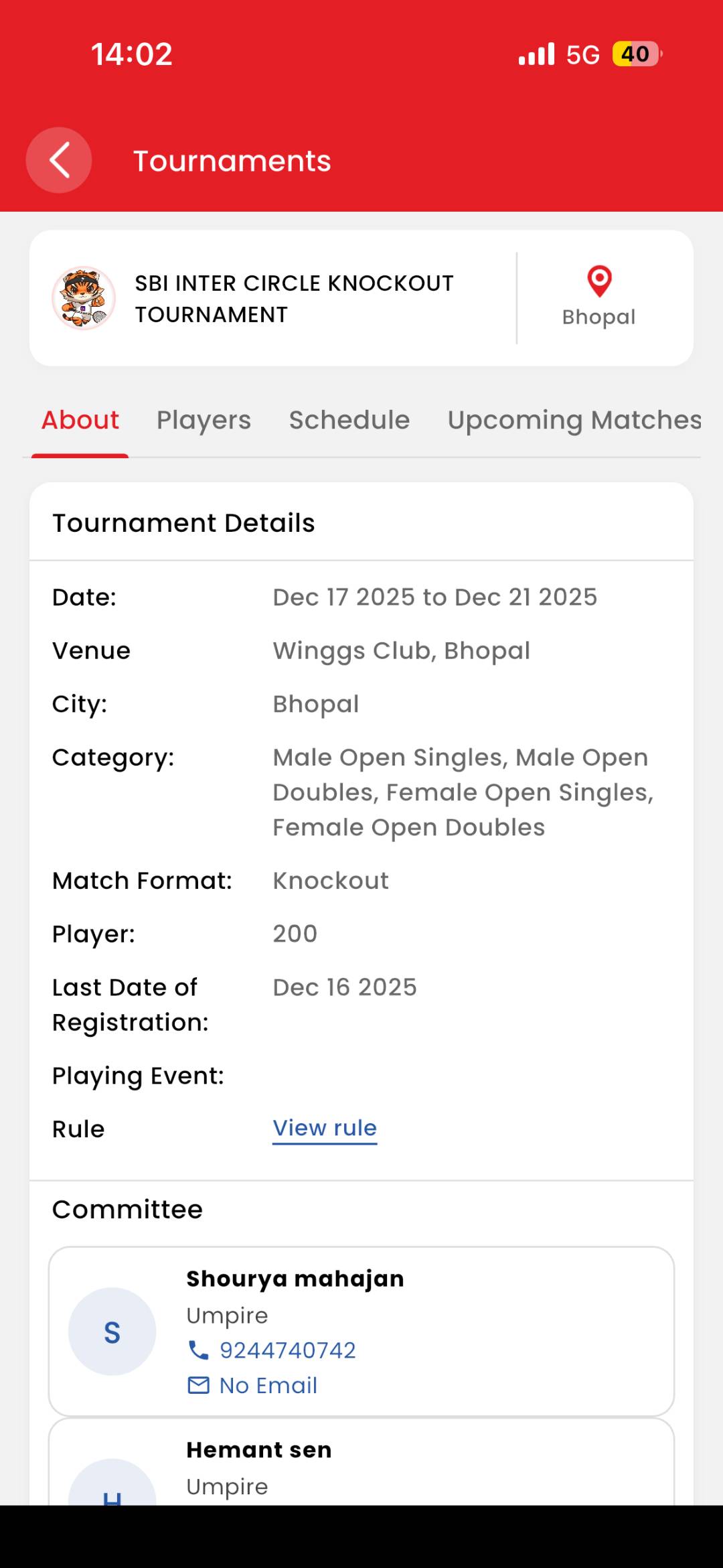723x1568 pixels.
Task: Switch to the About tab
Action: point(80,421)
